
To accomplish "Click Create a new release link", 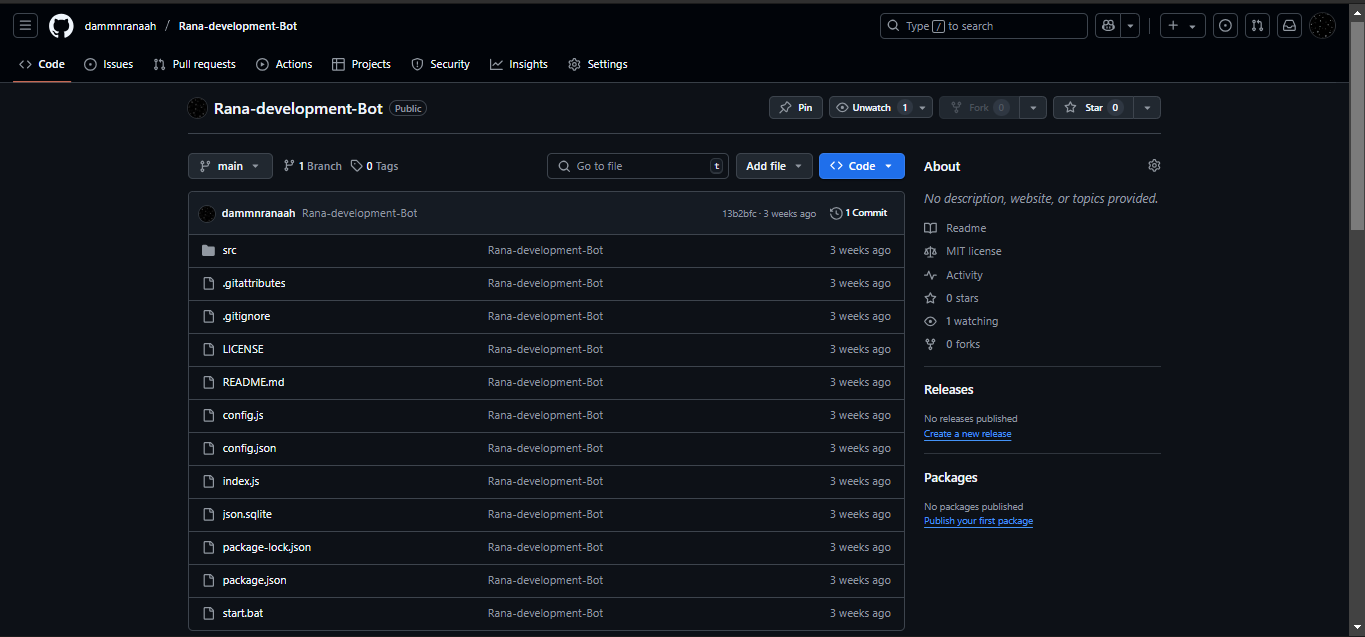I will pos(967,434).
